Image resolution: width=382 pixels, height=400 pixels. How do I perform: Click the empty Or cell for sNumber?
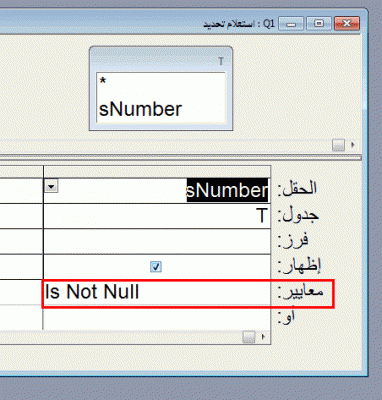[157, 317]
